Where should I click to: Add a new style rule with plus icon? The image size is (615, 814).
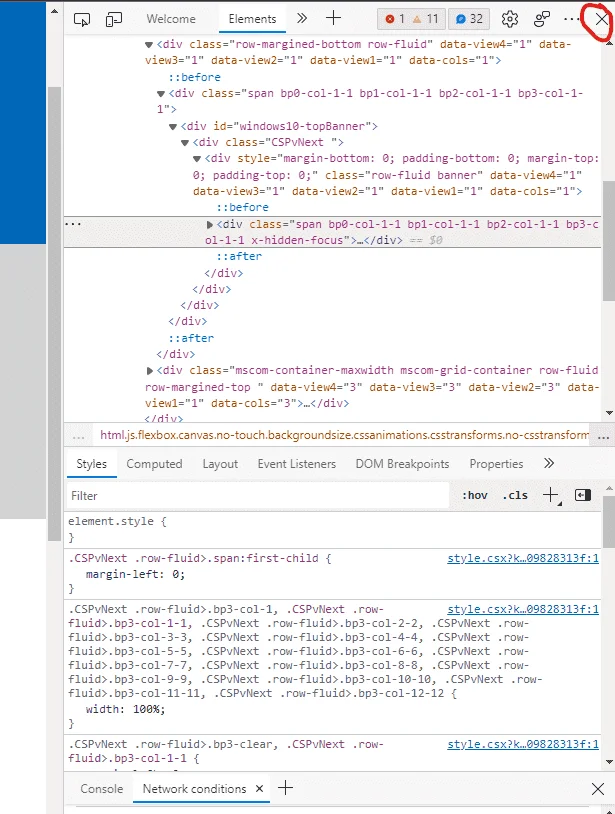pos(551,495)
